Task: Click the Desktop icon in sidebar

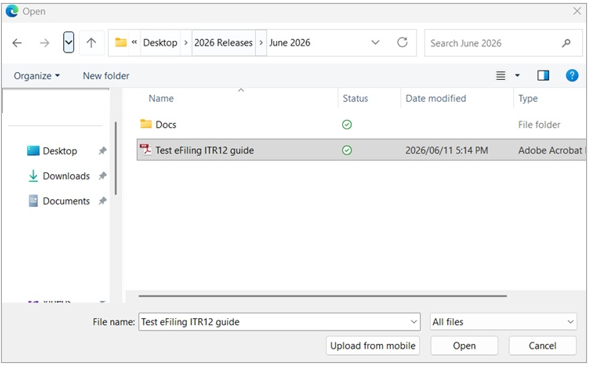Action: tap(33, 151)
